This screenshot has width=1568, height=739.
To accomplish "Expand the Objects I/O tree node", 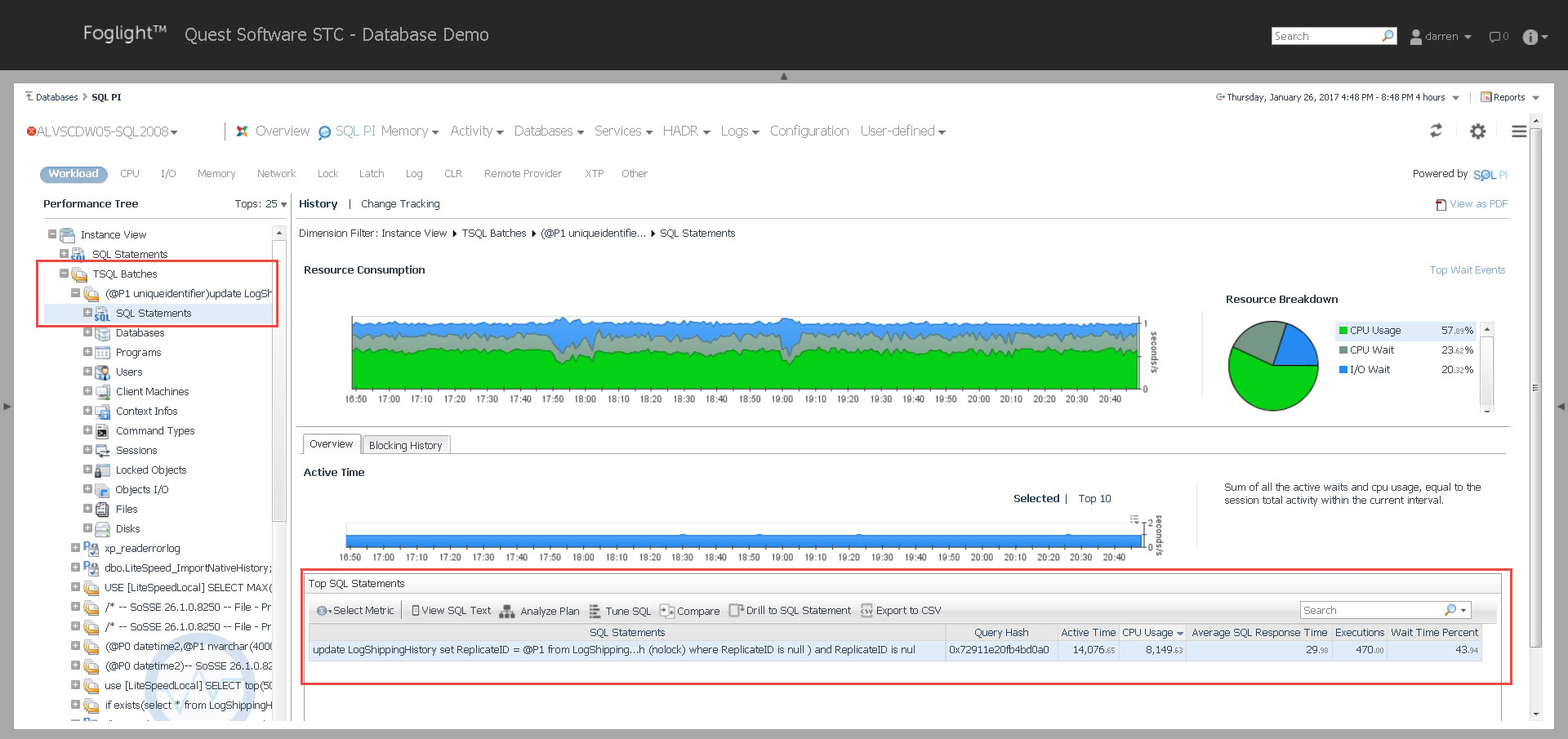I will (87, 489).
